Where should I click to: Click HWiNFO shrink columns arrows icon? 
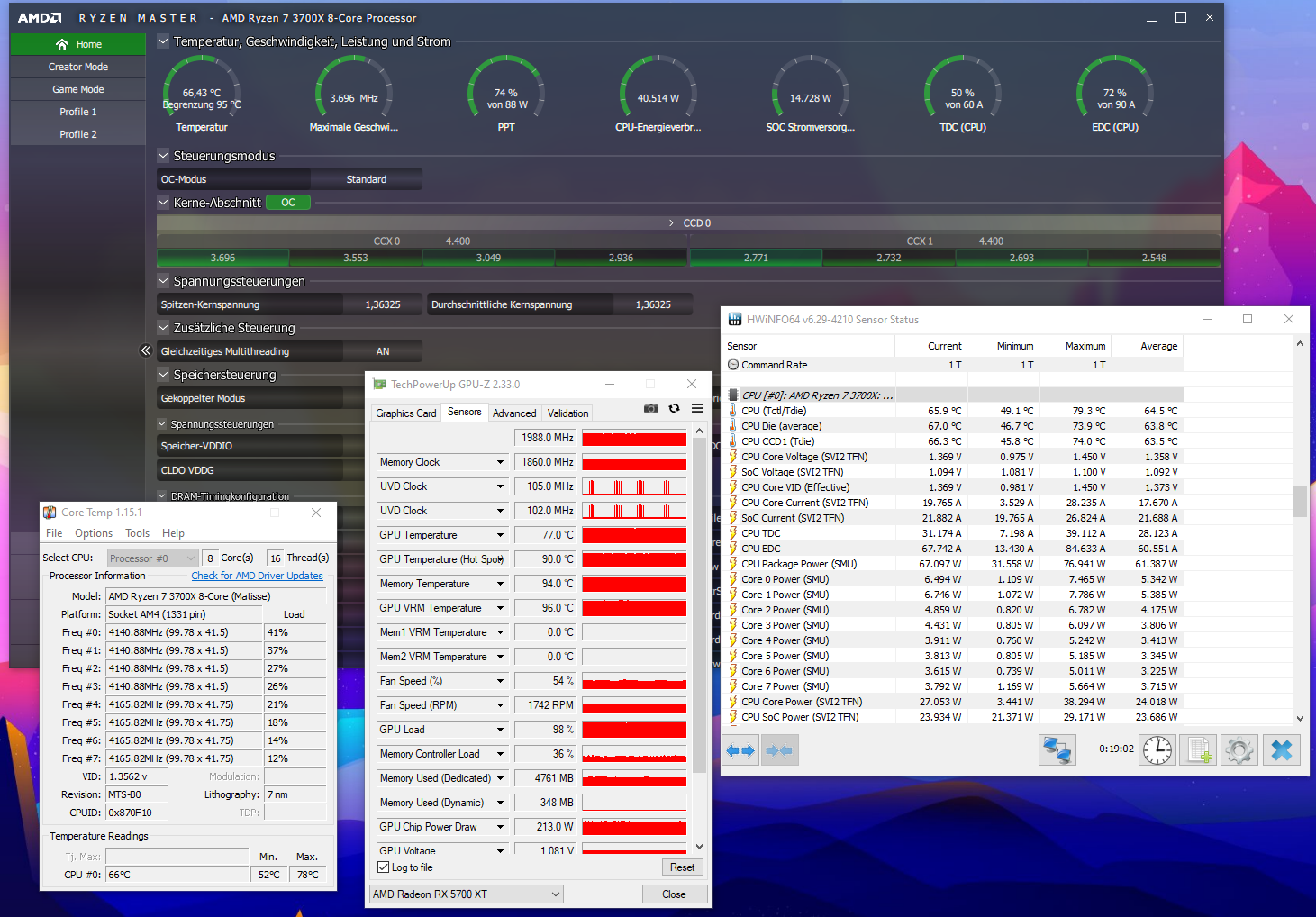pos(778,750)
